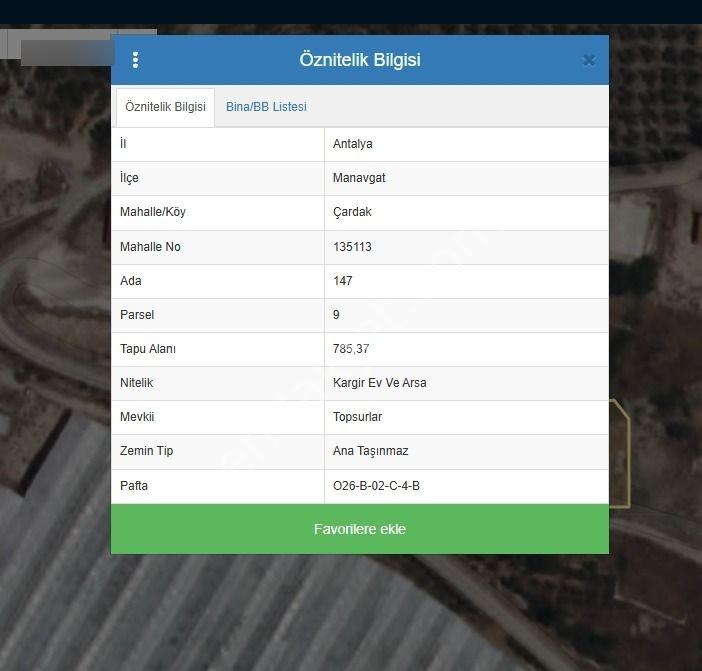Click the Kargir Ev Ve Arsa value
Screen dimensions: 702x671
(x=379, y=383)
